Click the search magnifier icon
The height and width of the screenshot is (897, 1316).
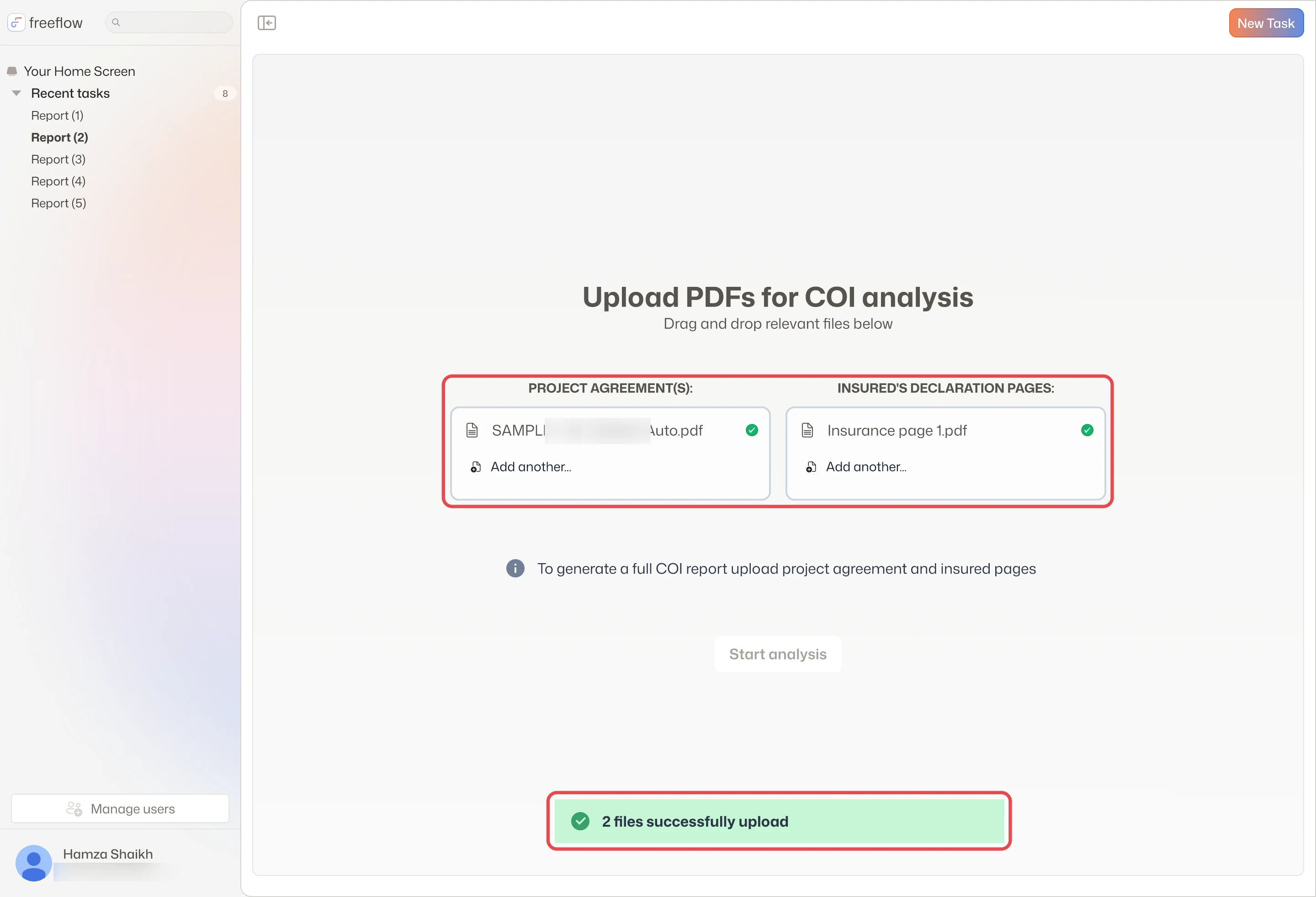(x=116, y=23)
